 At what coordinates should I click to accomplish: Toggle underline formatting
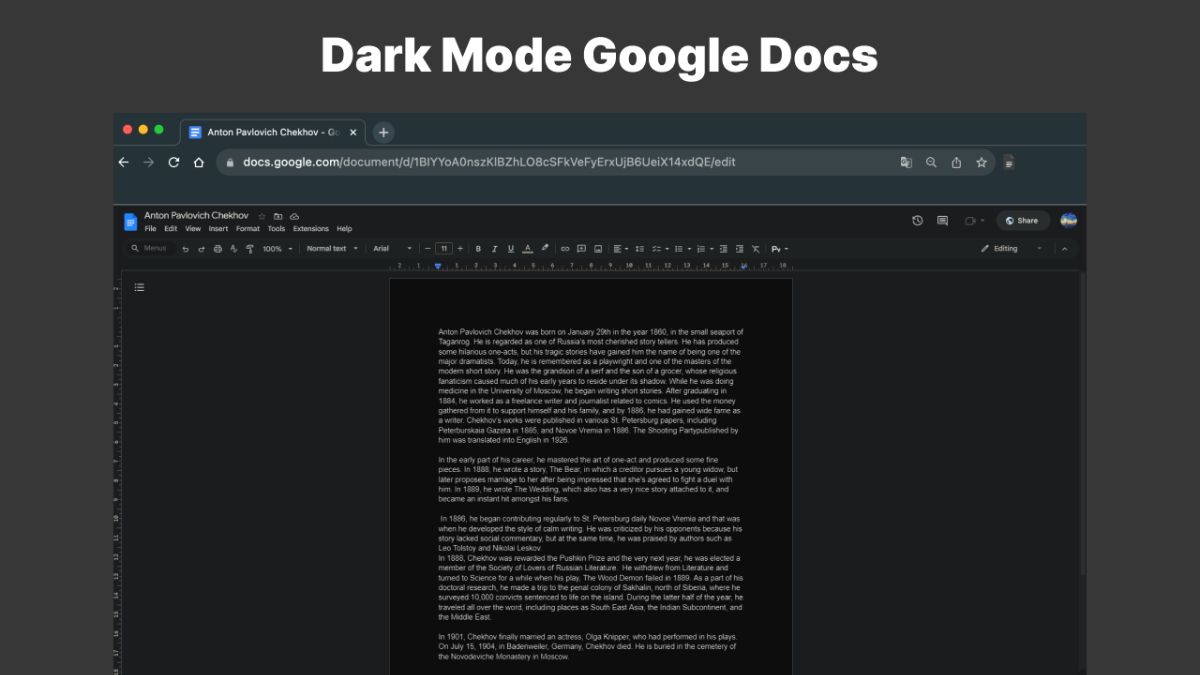coord(511,249)
